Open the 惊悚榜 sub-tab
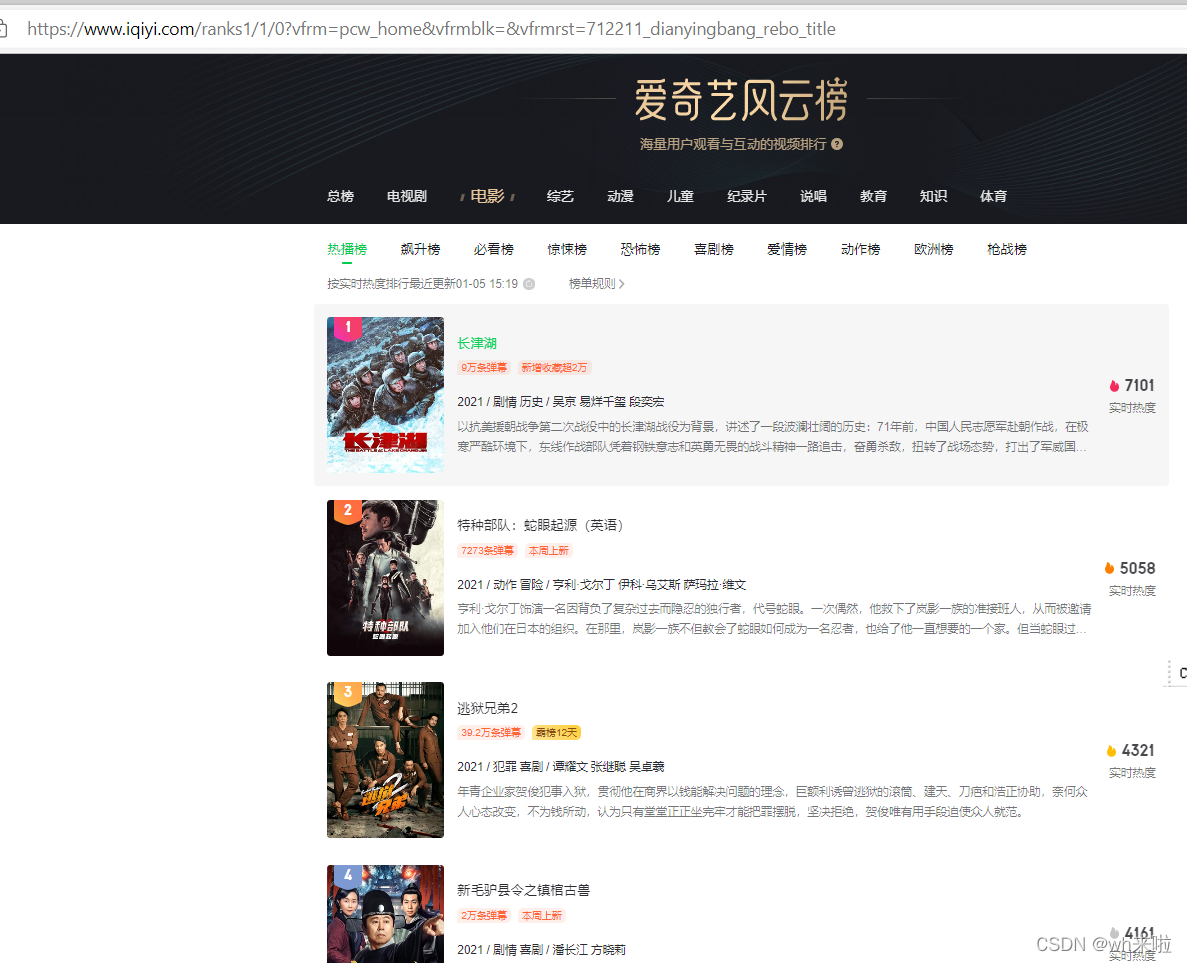This screenshot has height=963, width=1187. [x=567, y=249]
